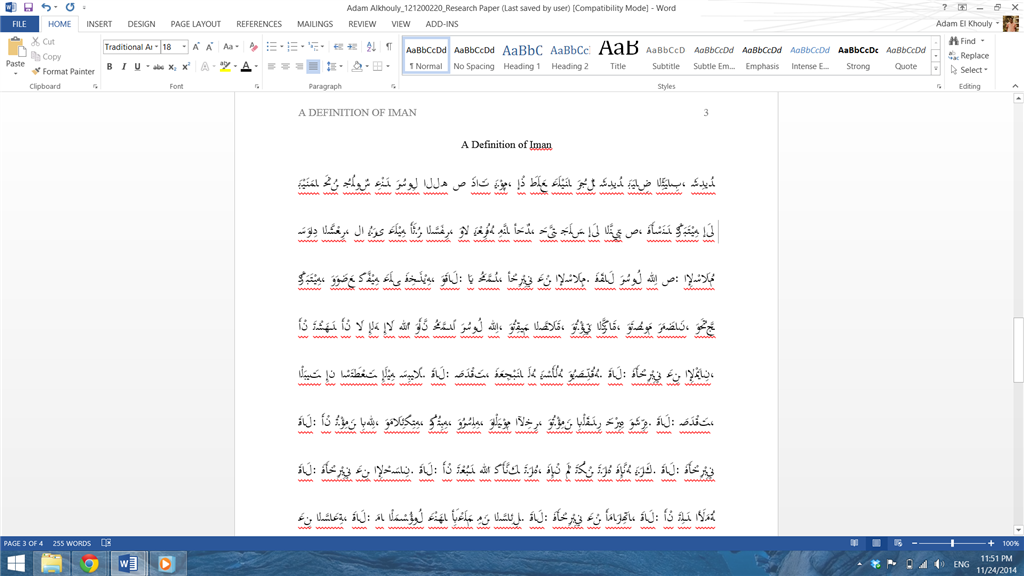The image size is (1024, 576).
Task: Apply bullet list formatting
Action: pyautogui.click(x=272, y=46)
